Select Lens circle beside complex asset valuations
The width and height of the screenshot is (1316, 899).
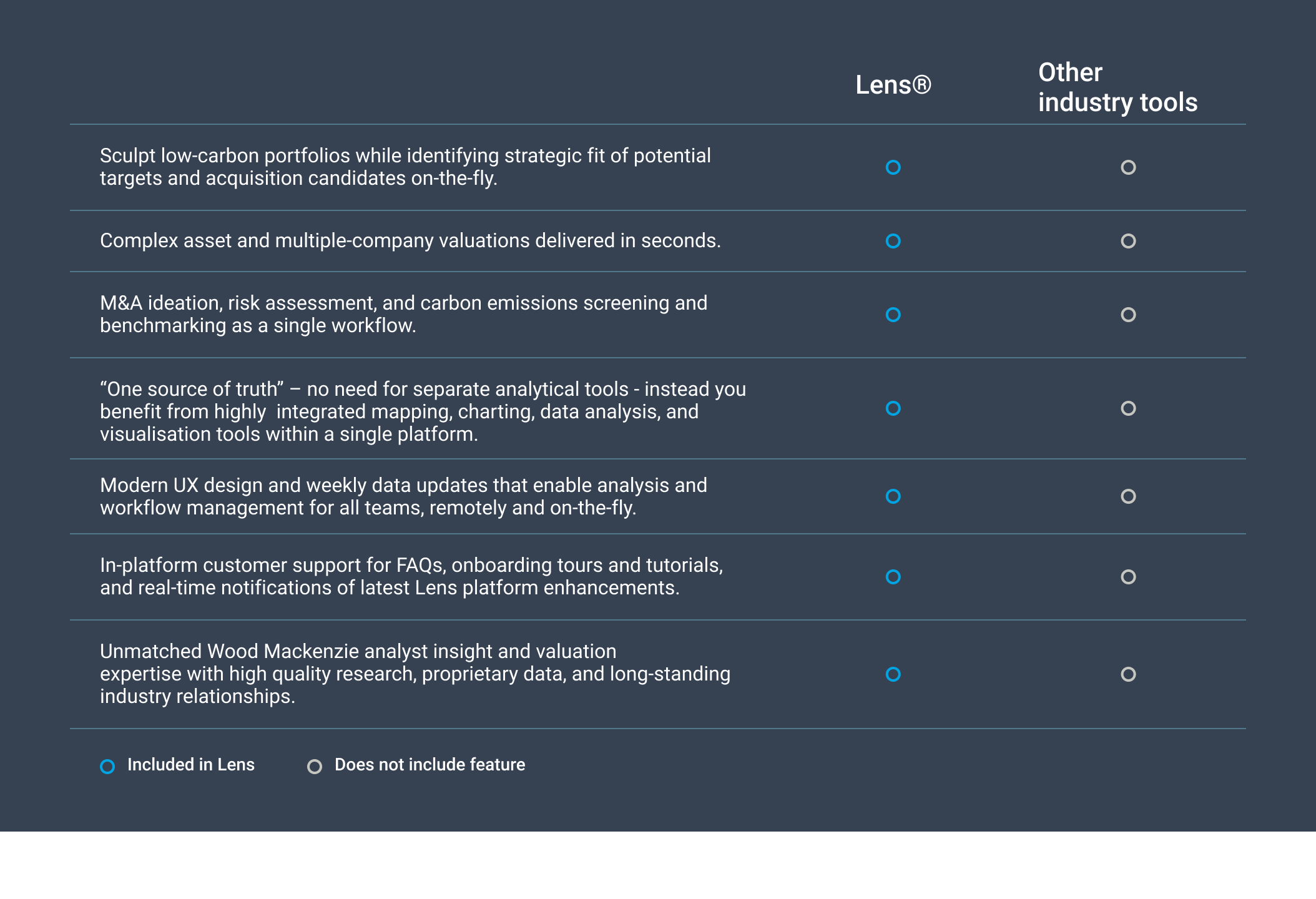coord(893,241)
